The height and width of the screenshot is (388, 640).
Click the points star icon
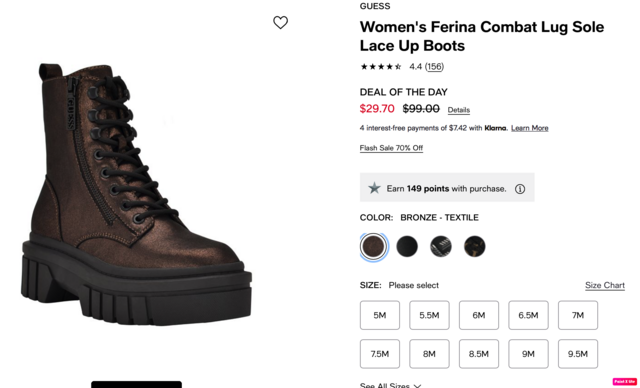click(x=374, y=188)
